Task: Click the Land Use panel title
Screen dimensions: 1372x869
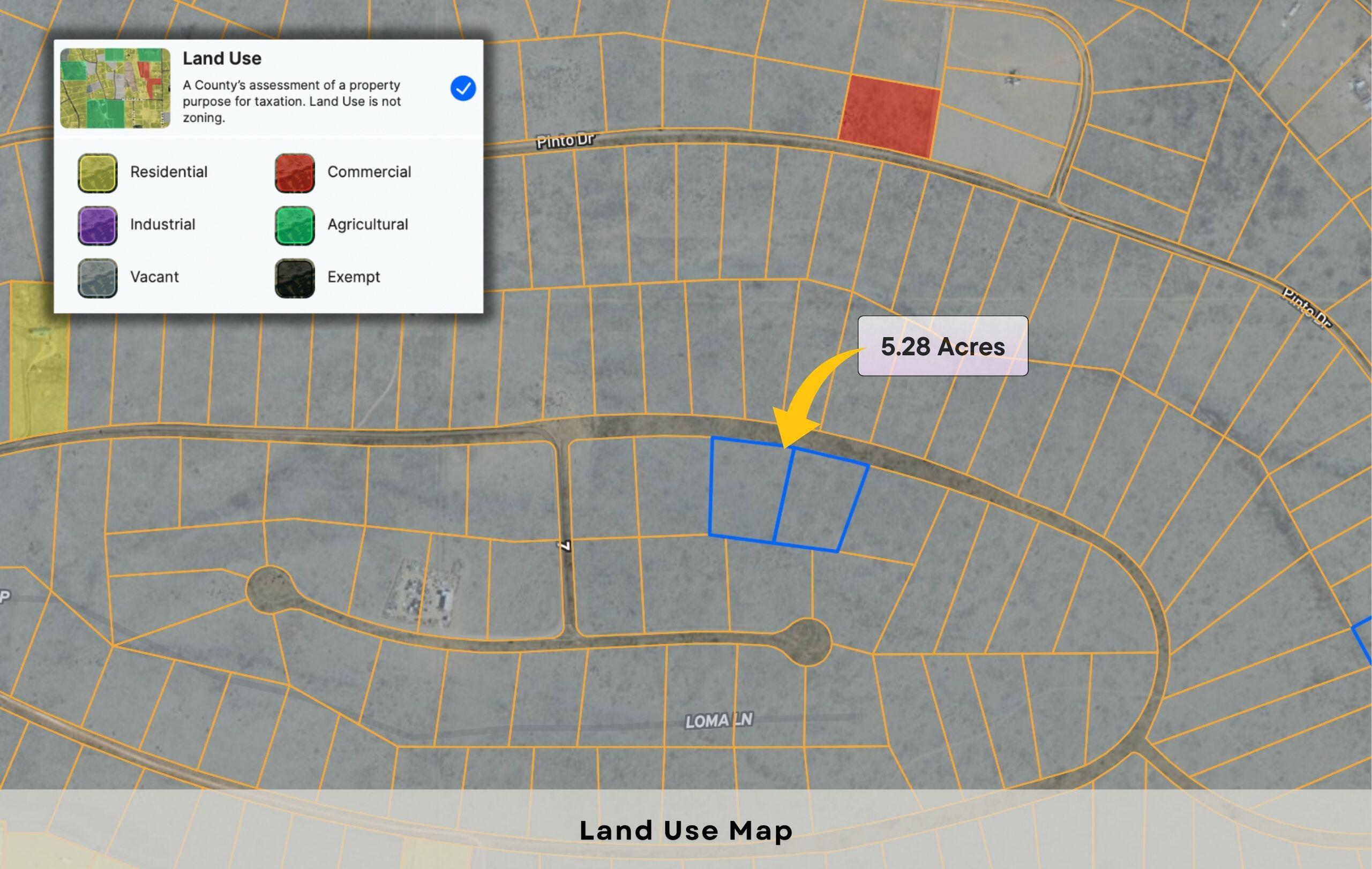Action: click(222, 58)
